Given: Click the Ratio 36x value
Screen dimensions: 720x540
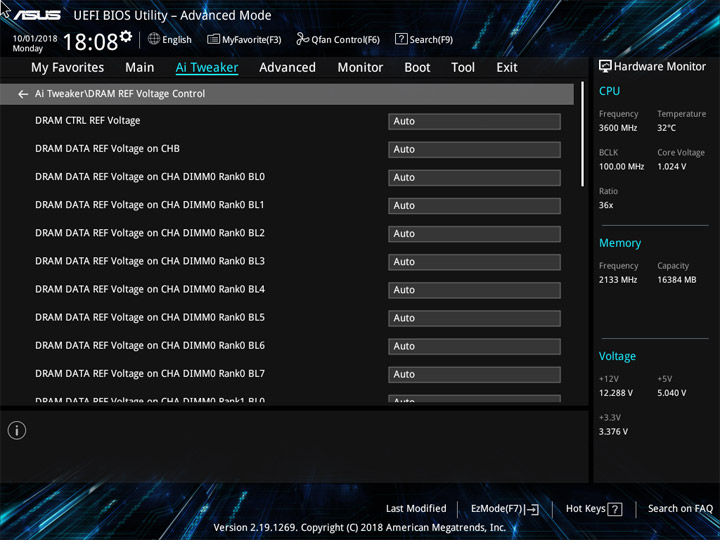Looking at the screenshot, I should (606, 205).
